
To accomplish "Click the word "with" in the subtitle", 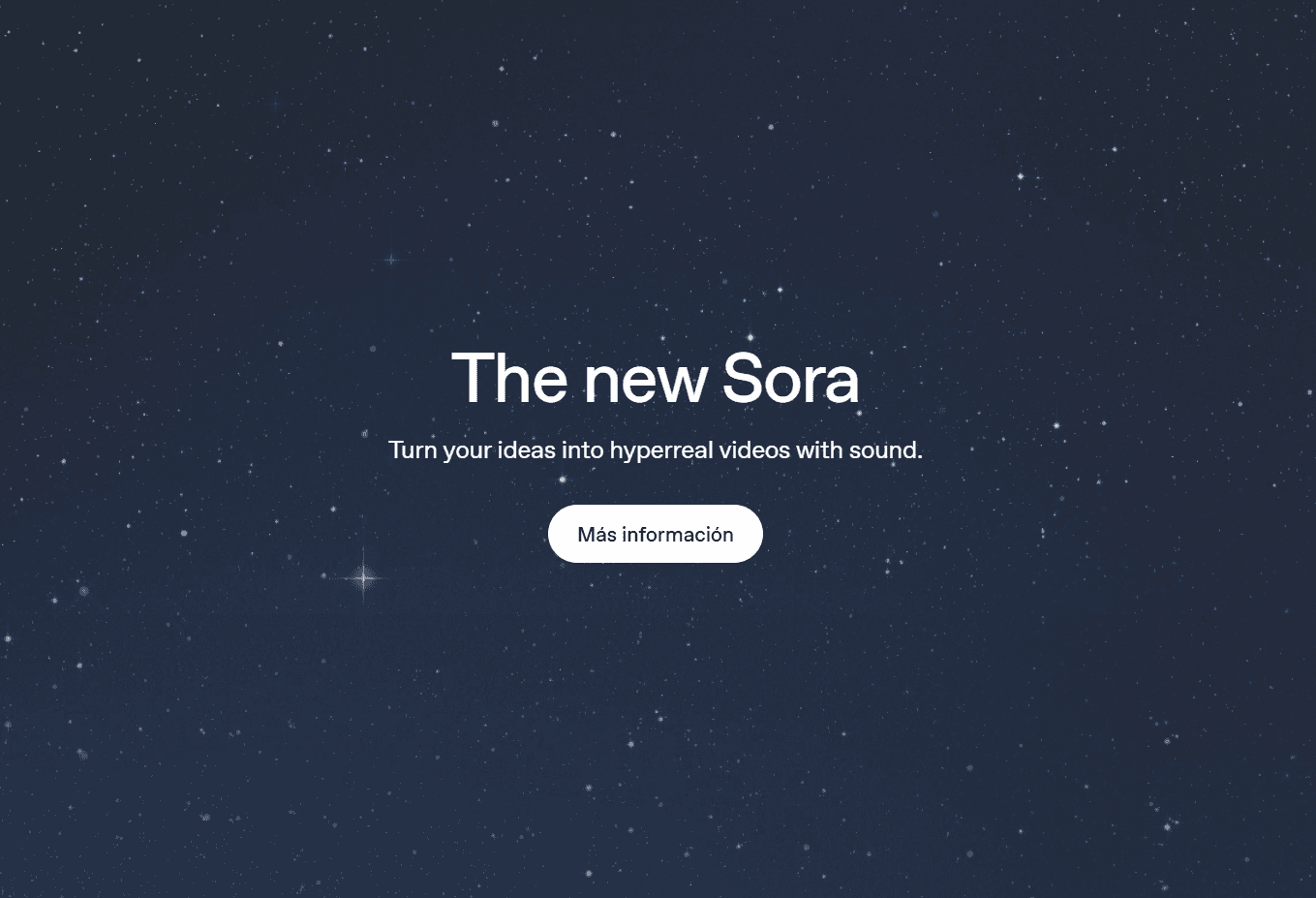I will (x=819, y=450).
